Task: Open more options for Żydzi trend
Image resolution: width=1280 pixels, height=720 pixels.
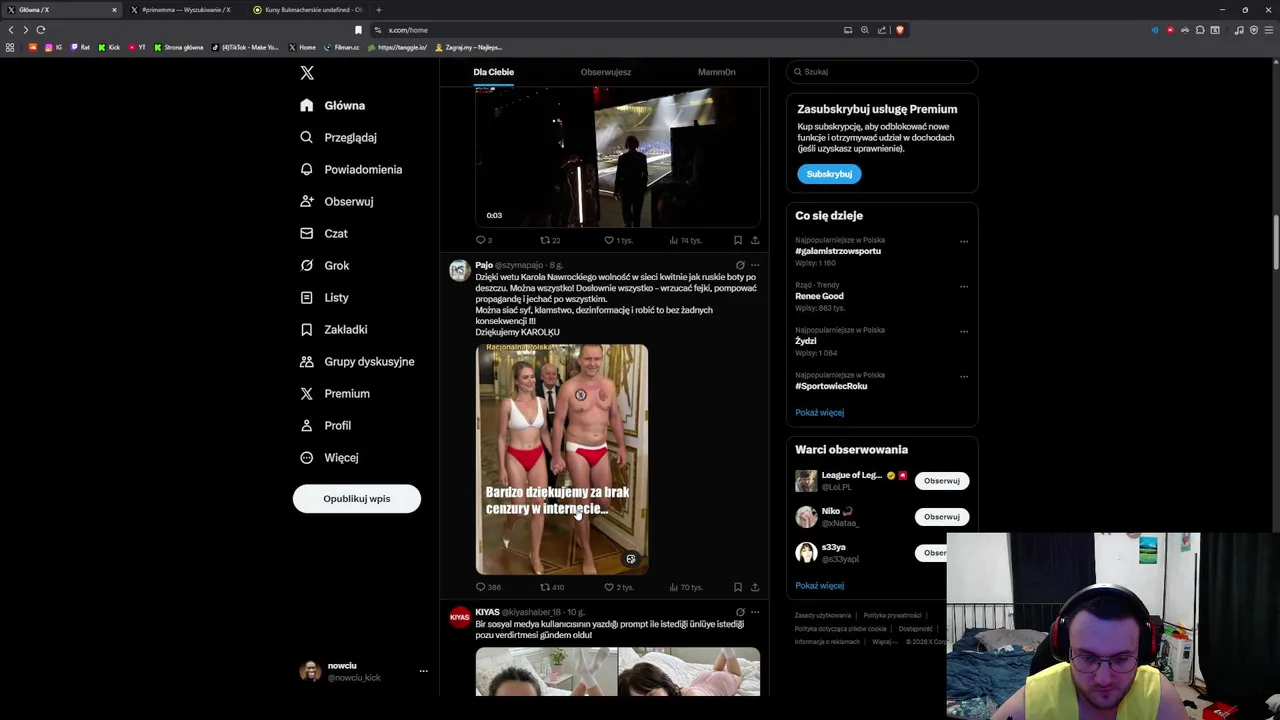Action: (x=964, y=331)
